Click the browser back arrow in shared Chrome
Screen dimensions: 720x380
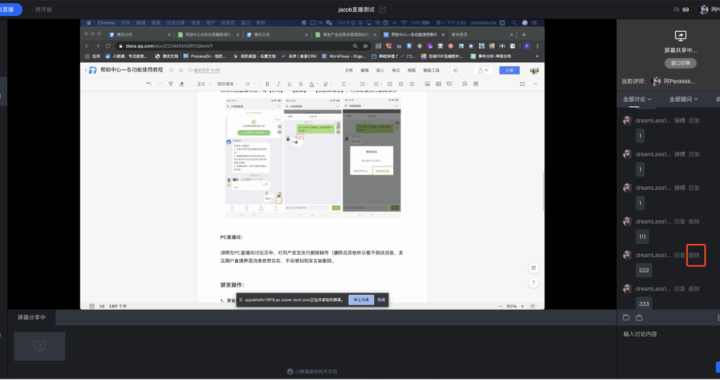click(x=87, y=46)
